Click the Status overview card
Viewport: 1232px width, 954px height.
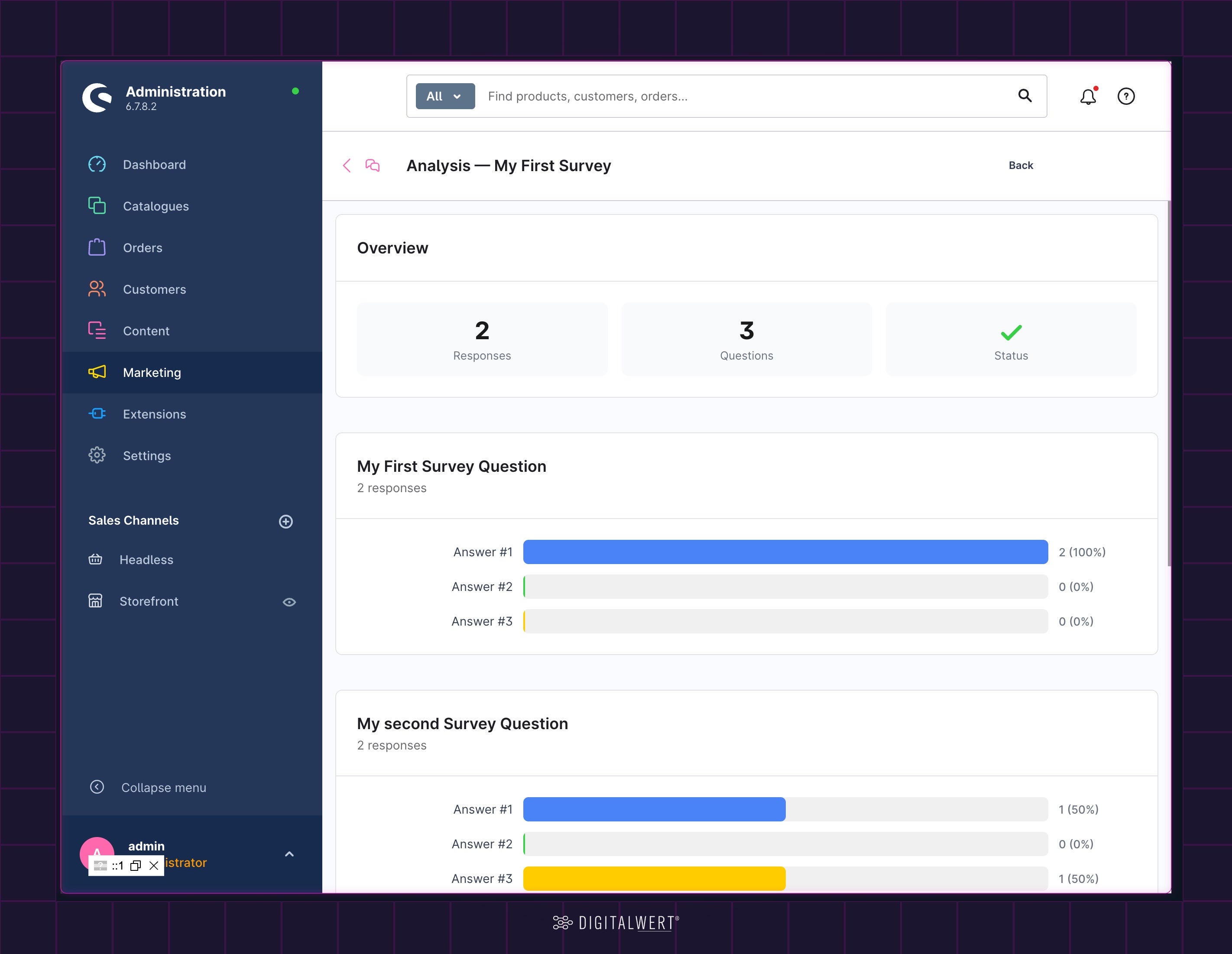[1011, 339]
